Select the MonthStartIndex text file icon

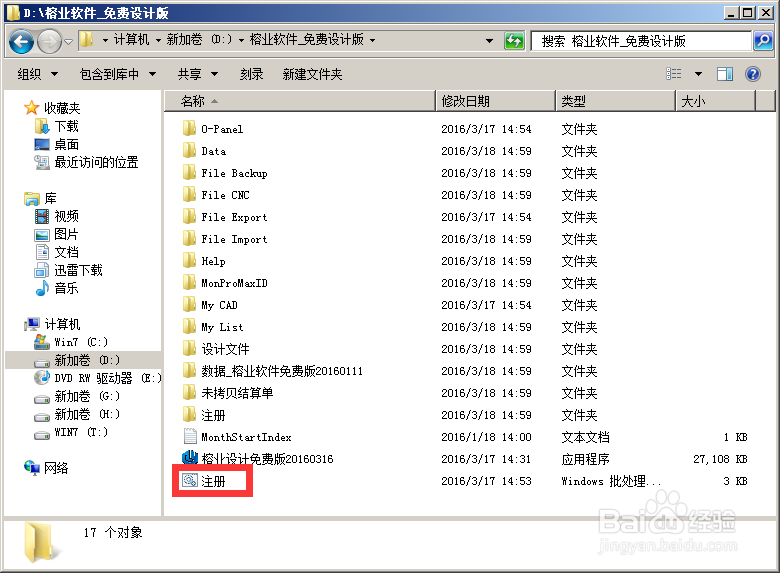190,436
